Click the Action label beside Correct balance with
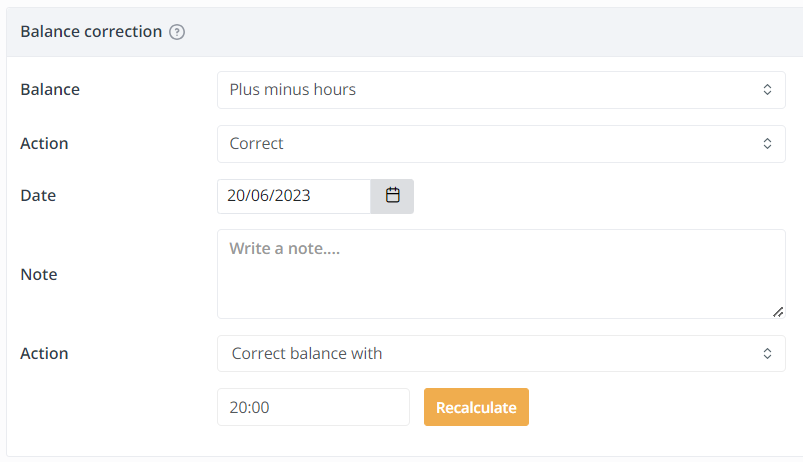Image resolution: width=803 pixels, height=462 pixels. [44, 353]
